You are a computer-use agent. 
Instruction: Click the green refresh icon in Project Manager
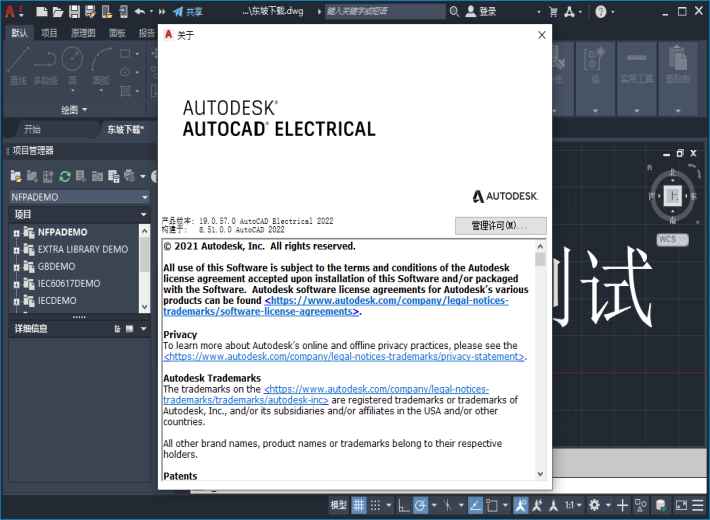click(65, 176)
